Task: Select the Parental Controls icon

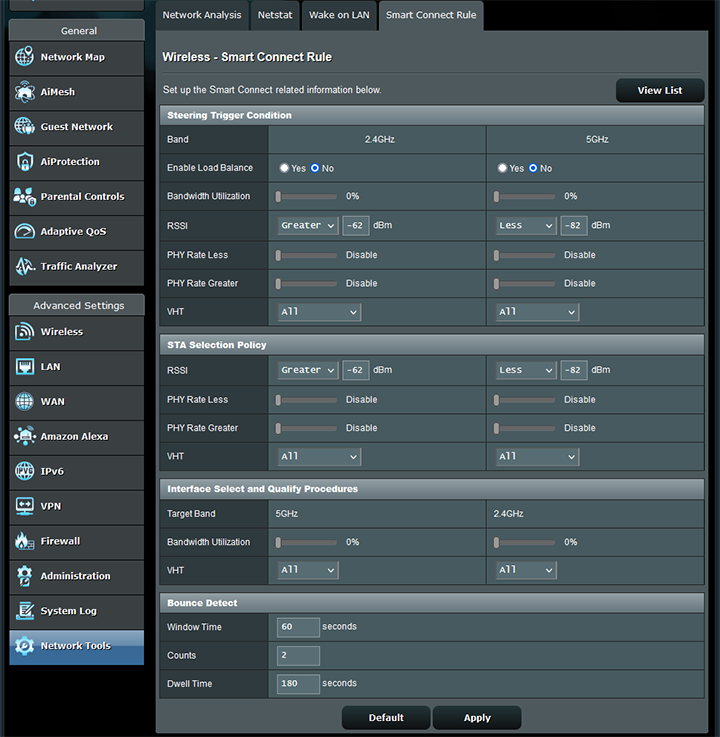Action: (25, 197)
